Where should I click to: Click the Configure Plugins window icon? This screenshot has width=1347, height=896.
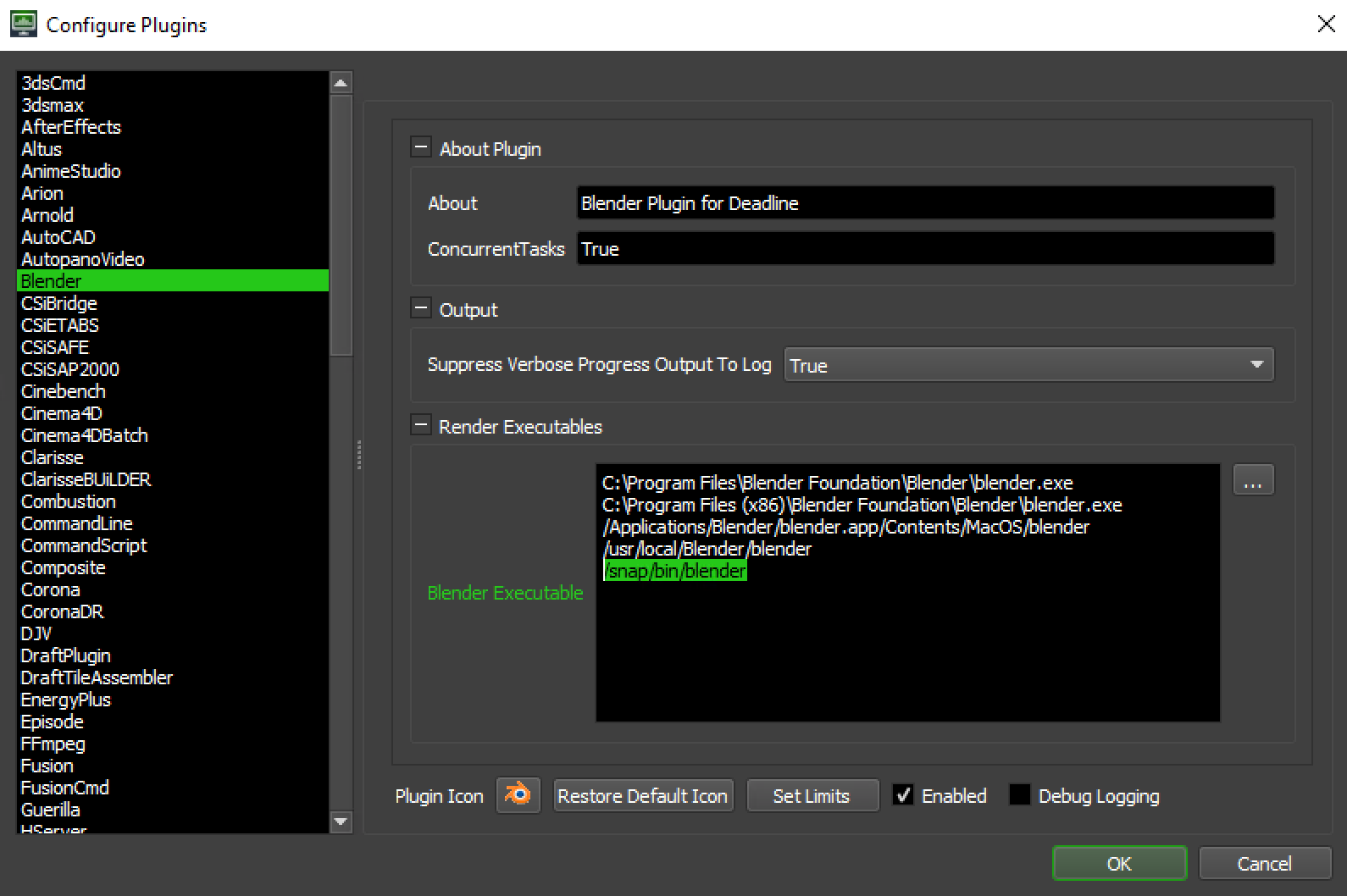click(23, 25)
